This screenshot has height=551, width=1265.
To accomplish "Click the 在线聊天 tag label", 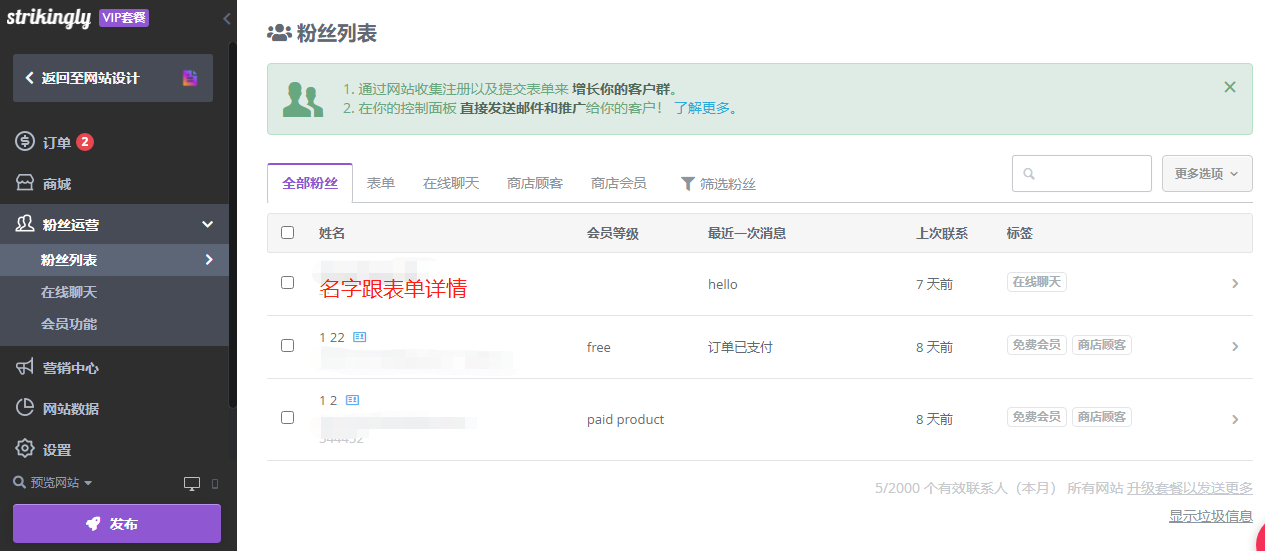I will [x=1037, y=283].
